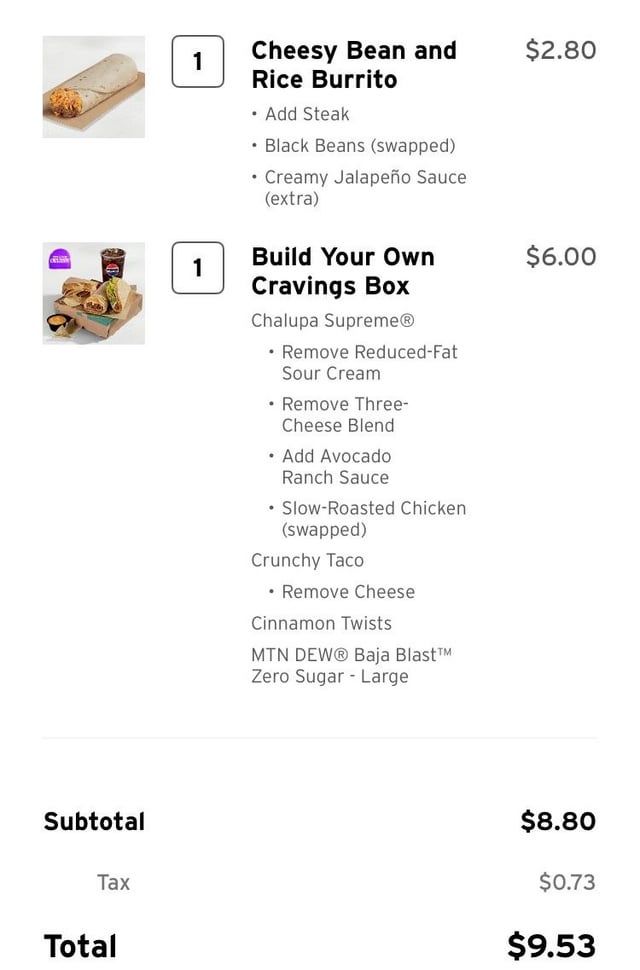Click the Crunchy Taco box item

pyautogui.click(x=307, y=560)
